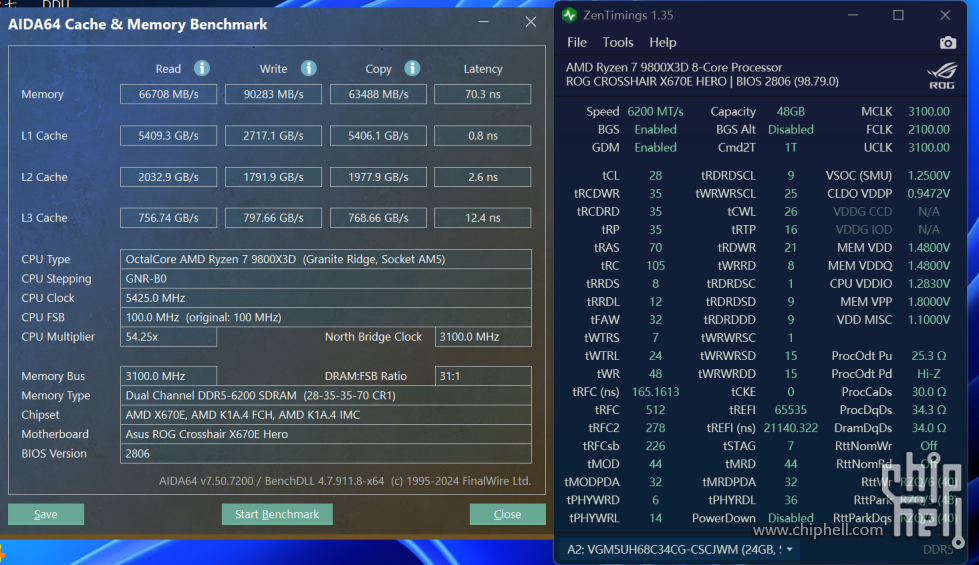Click the tREFI value 65535

(x=790, y=410)
